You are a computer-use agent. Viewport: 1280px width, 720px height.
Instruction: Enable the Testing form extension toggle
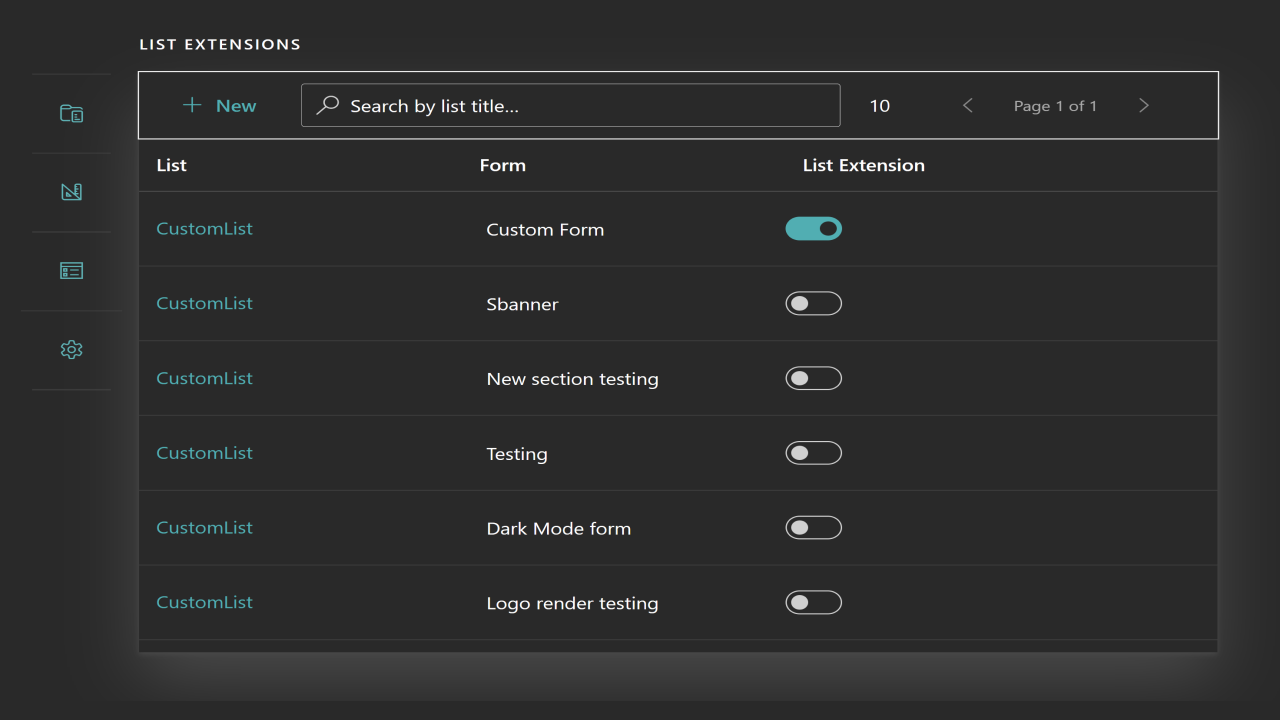click(x=814, y=453)
